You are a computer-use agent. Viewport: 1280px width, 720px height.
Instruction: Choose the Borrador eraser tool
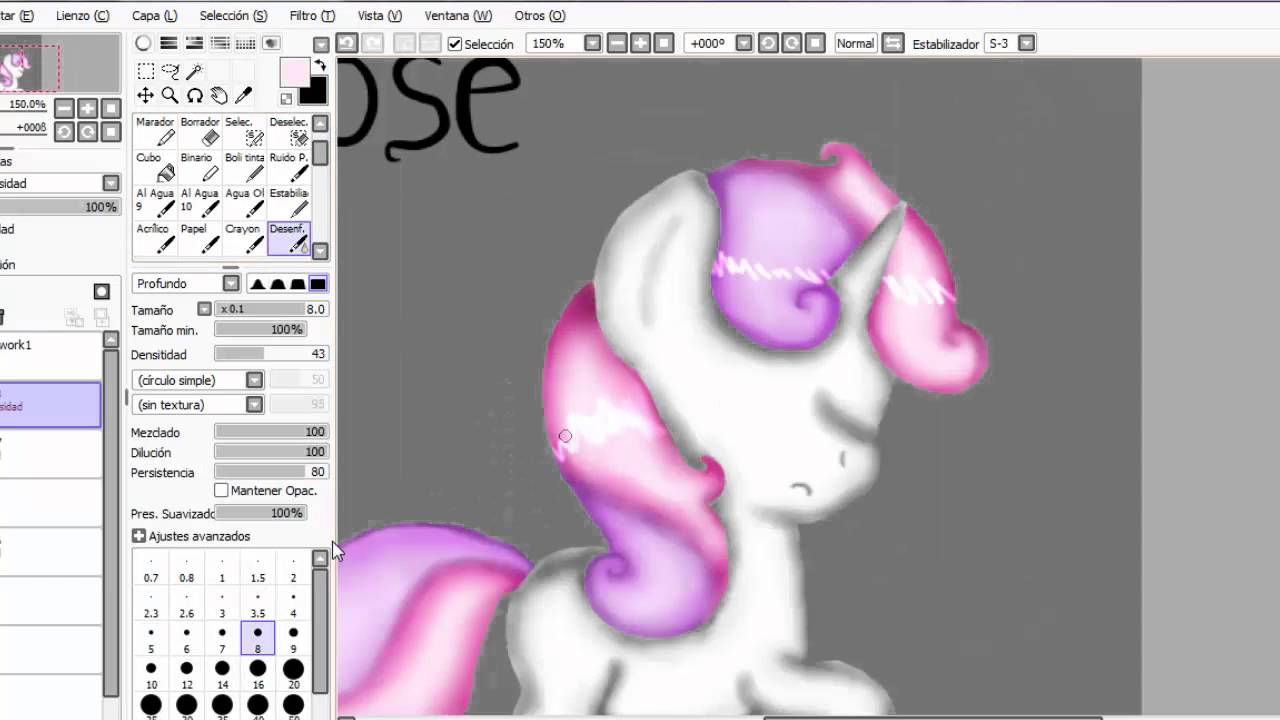tap(200, 132)
